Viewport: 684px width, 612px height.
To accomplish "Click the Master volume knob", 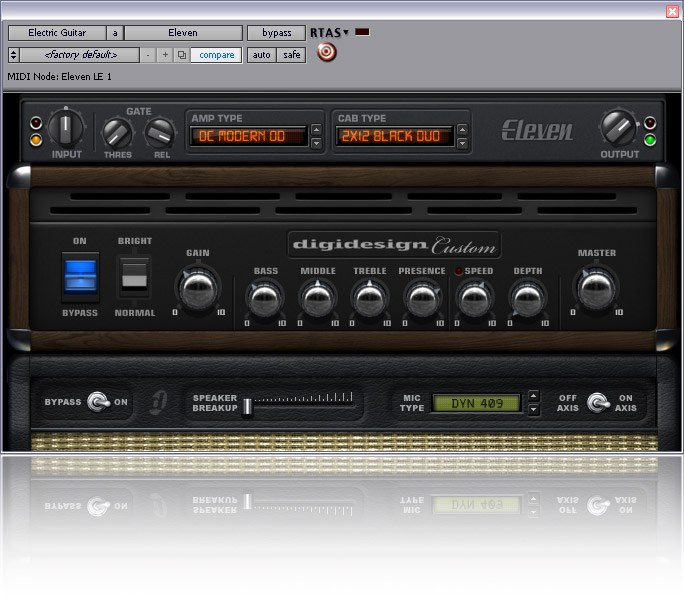I will click(596, 288).
